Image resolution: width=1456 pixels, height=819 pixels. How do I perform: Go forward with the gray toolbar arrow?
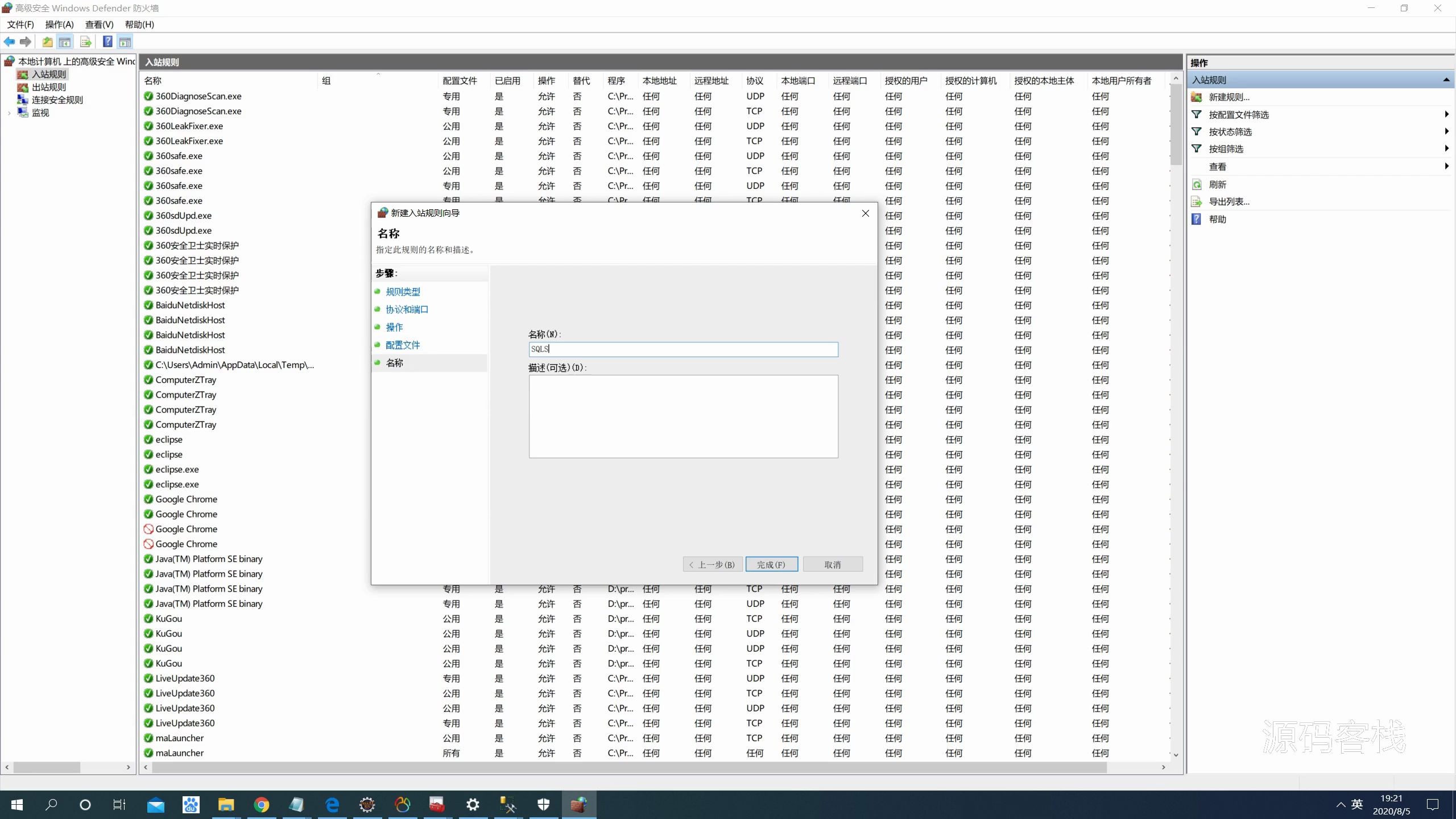26,42
